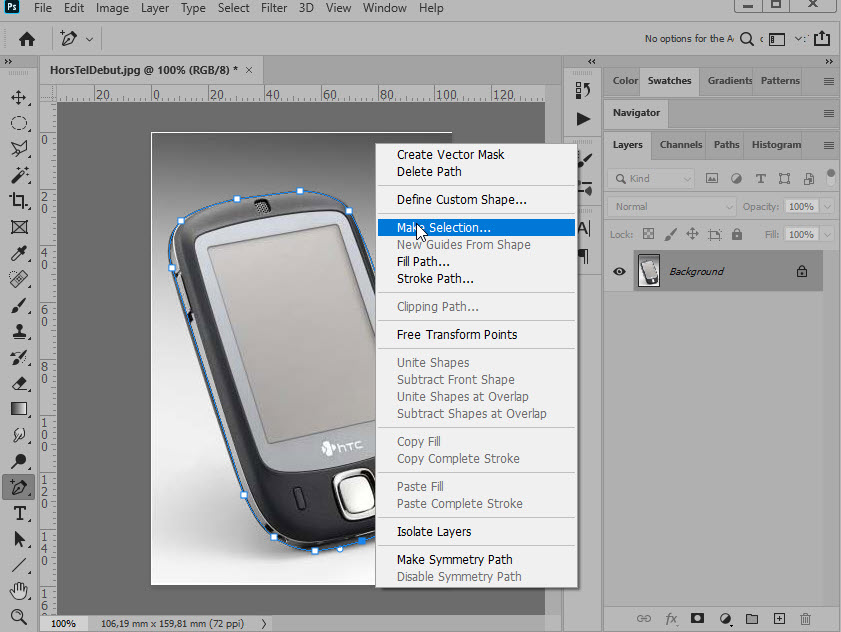Delete layer with the trash button
841x632 pixels.
pyautogui.click(x=805, y=619)
